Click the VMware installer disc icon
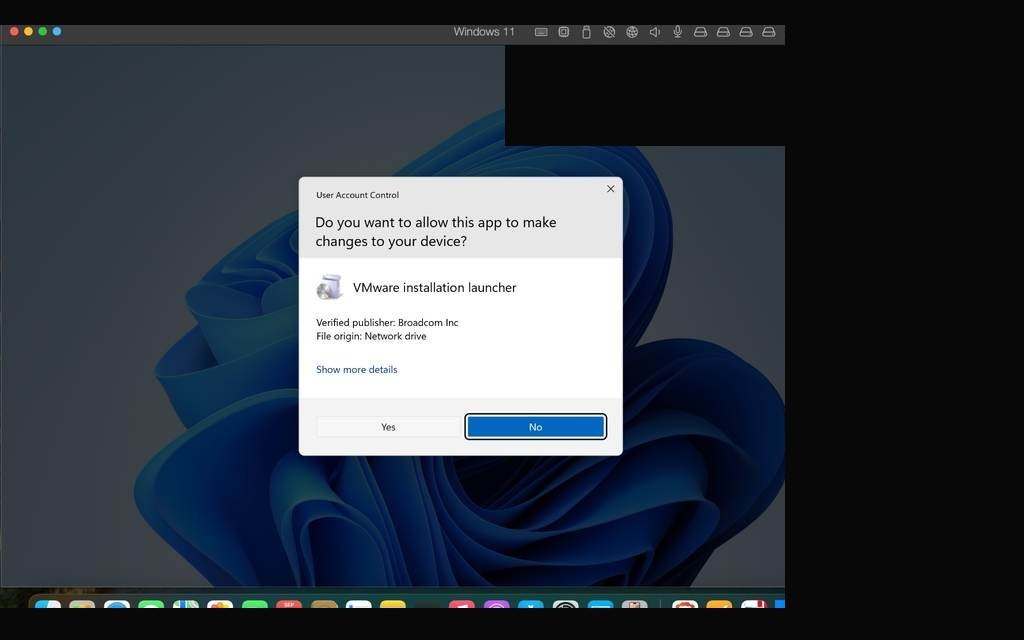Image resolution: width=1024 pixels, height=640 pixels. click(330, 287)
